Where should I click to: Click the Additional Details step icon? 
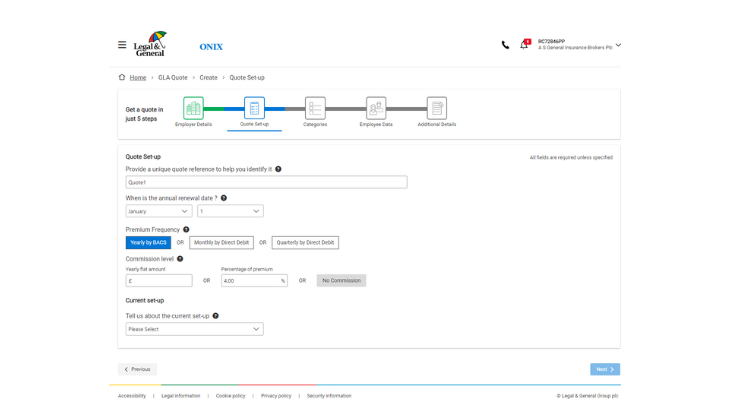436,108
